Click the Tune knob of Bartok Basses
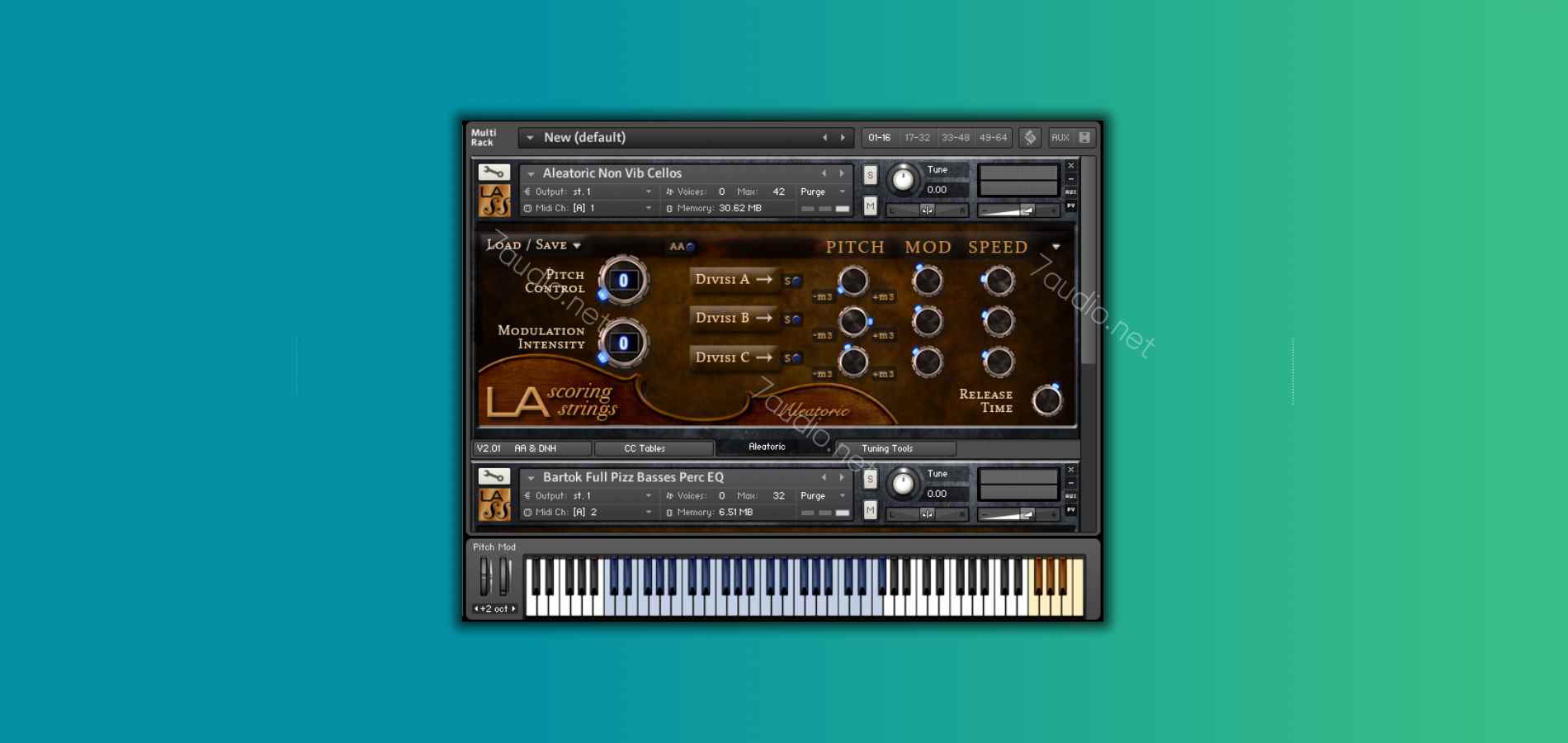 coord(903,483)
